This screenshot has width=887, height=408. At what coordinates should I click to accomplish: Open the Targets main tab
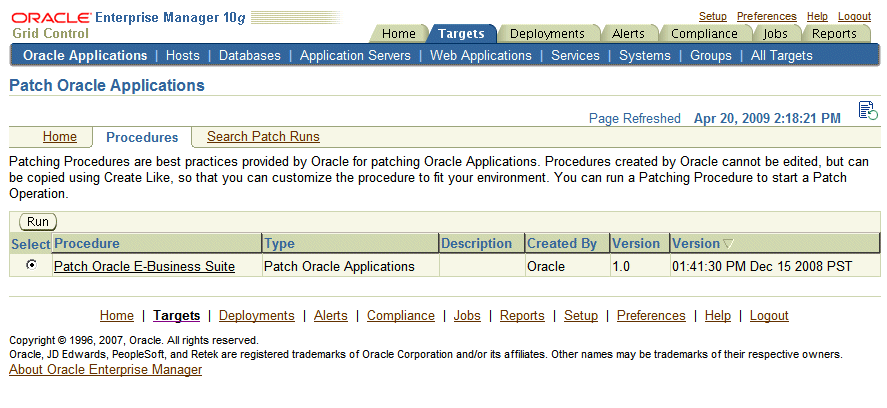[x=461, y=34]
